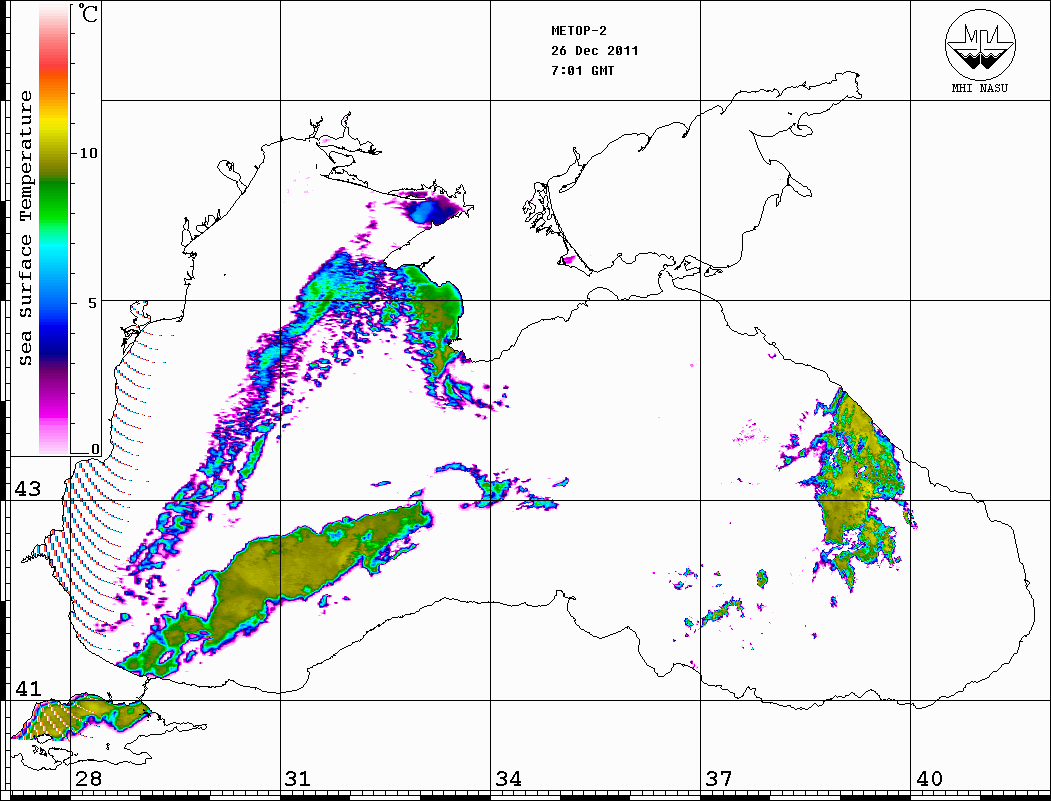
Task: Click the longitude label '34'
Action: 508,778
